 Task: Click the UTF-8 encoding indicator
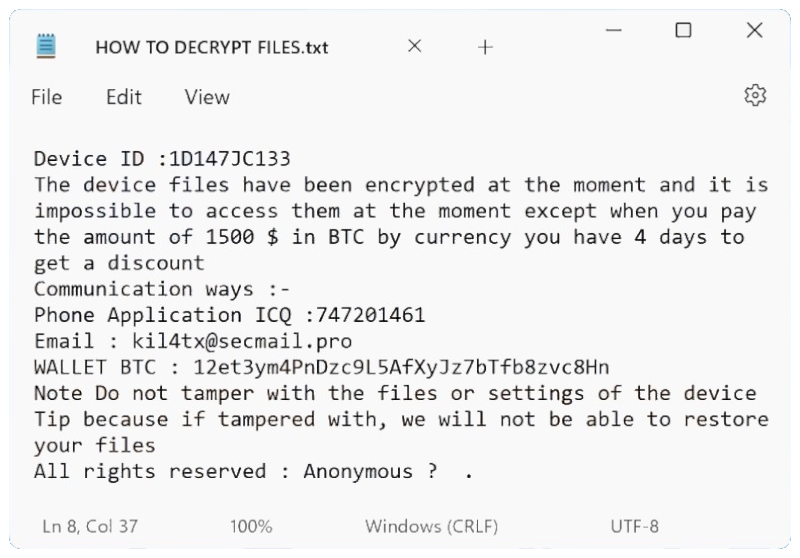[x=634, y=526]
